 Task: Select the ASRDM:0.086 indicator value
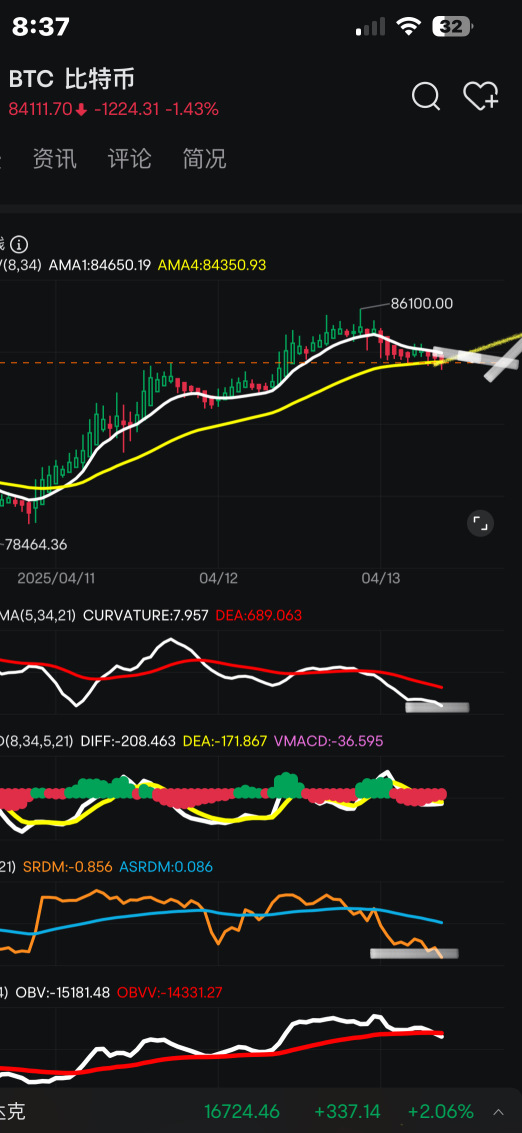point(166,866)
